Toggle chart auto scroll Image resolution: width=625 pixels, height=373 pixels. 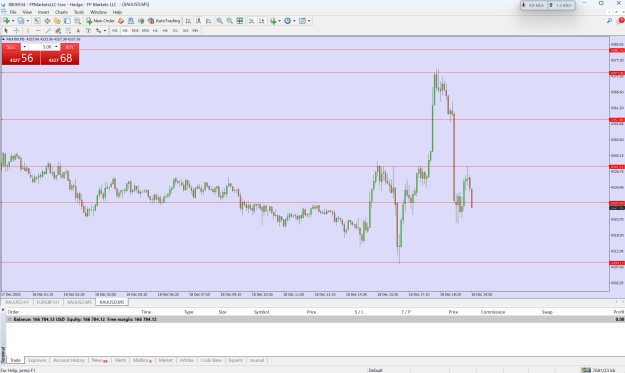coord(252,21)
